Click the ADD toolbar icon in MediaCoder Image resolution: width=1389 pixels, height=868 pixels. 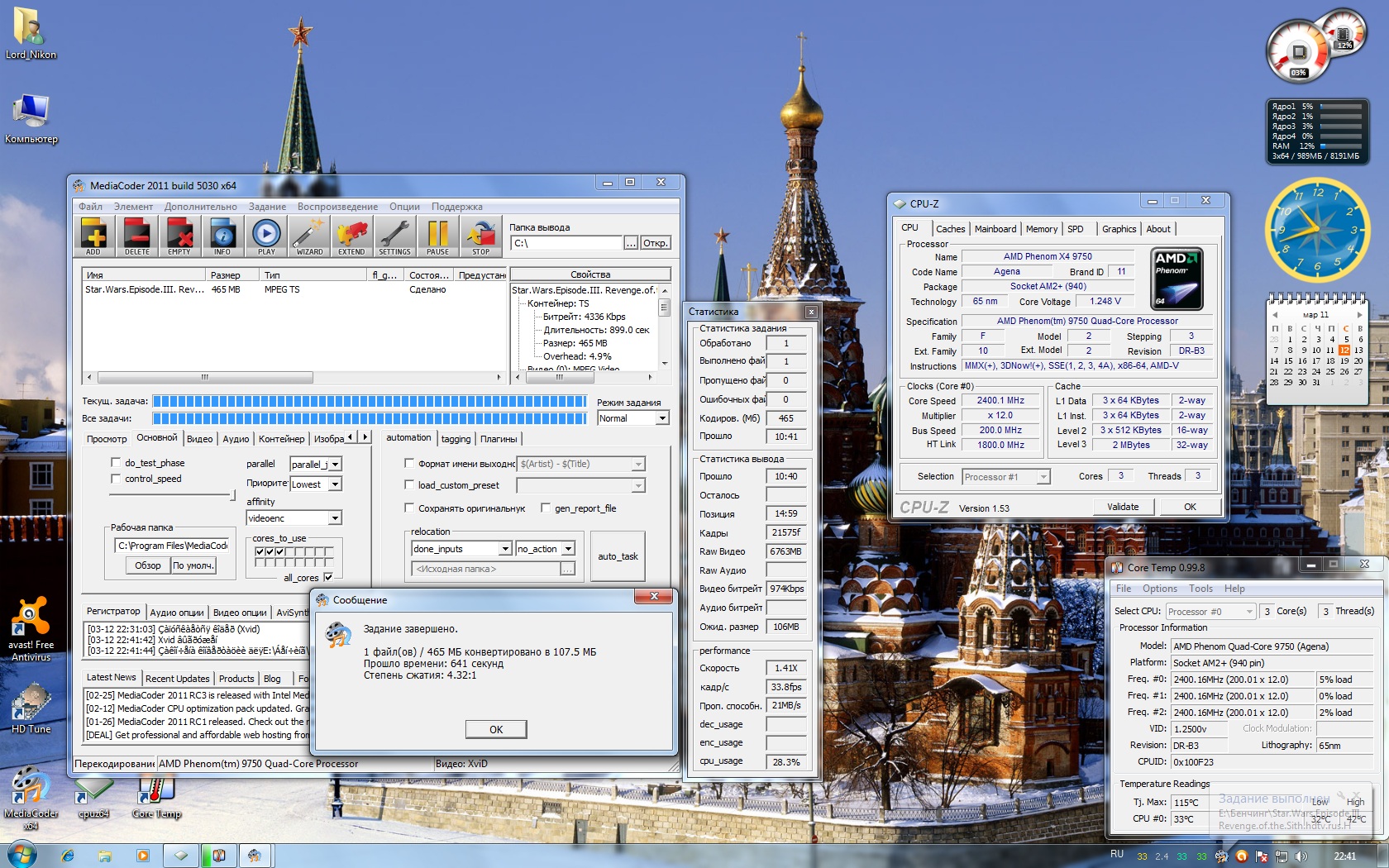click(x=93, y=236)
